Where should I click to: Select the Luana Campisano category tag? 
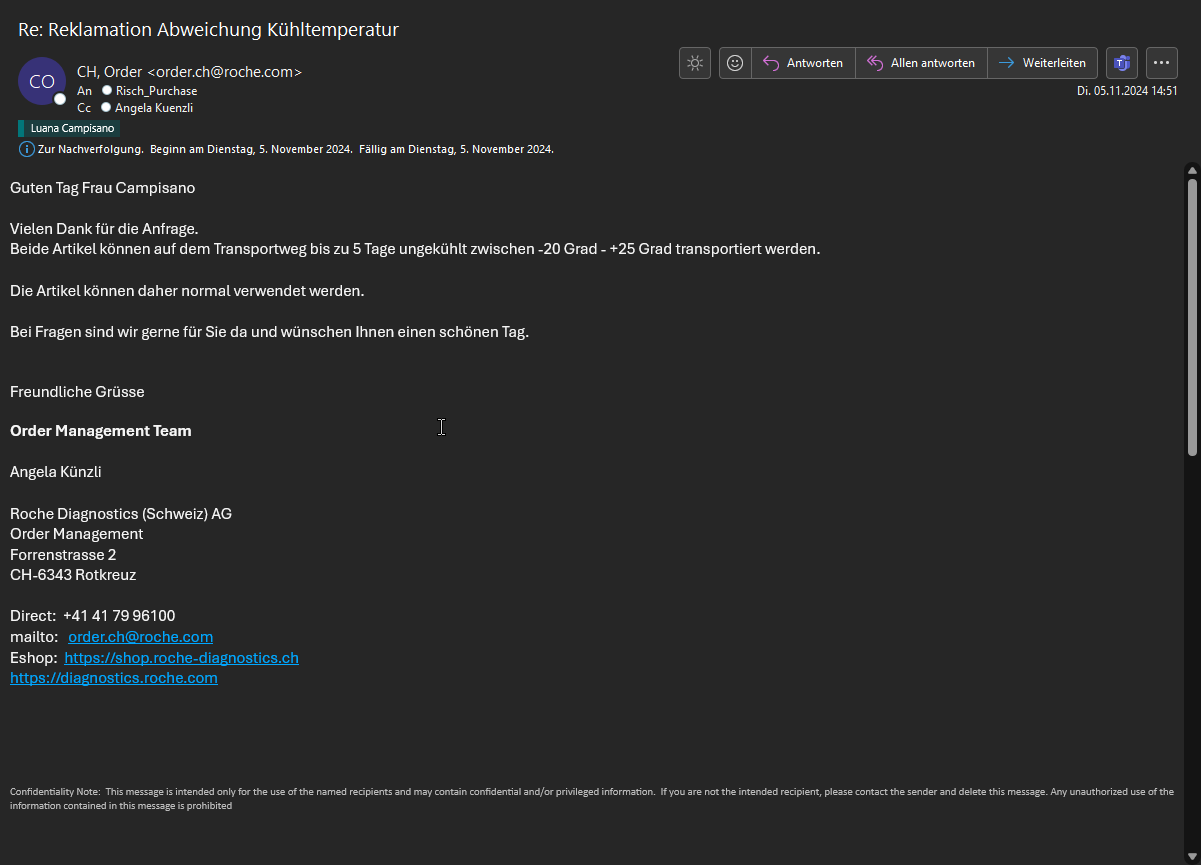point(69,128)
